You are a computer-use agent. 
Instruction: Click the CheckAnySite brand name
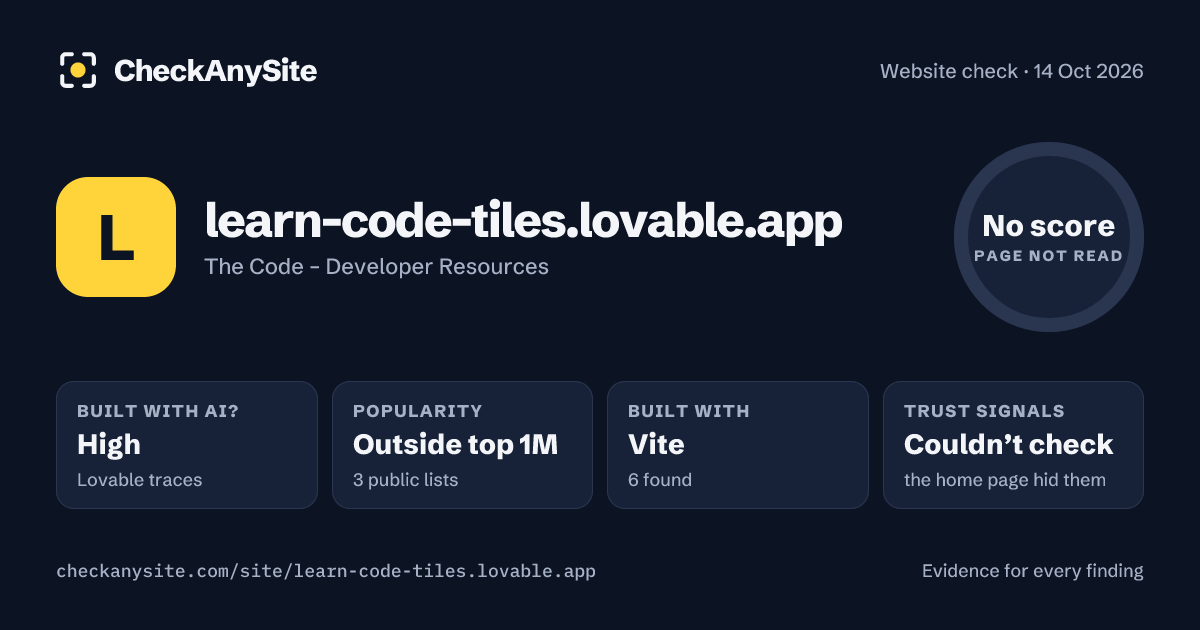(x=215, y=71)
